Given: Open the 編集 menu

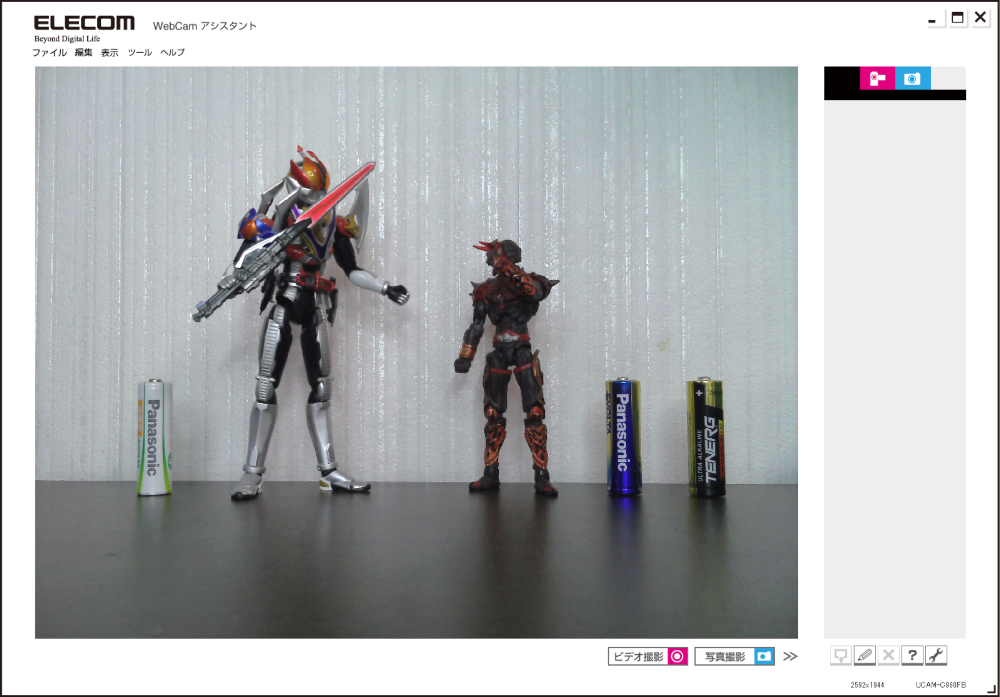Looking at the screenshot, I should 84,52.
